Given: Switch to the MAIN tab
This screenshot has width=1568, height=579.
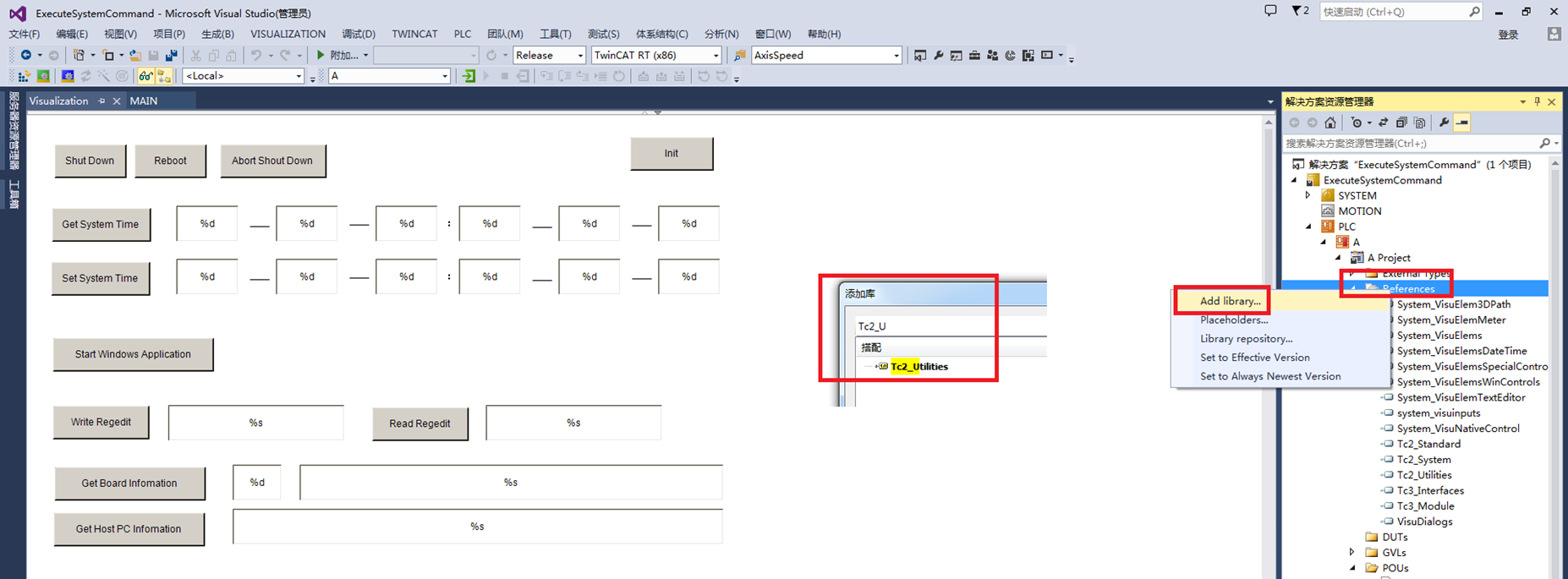Looking at the screenshot, I should coord(144,101).
